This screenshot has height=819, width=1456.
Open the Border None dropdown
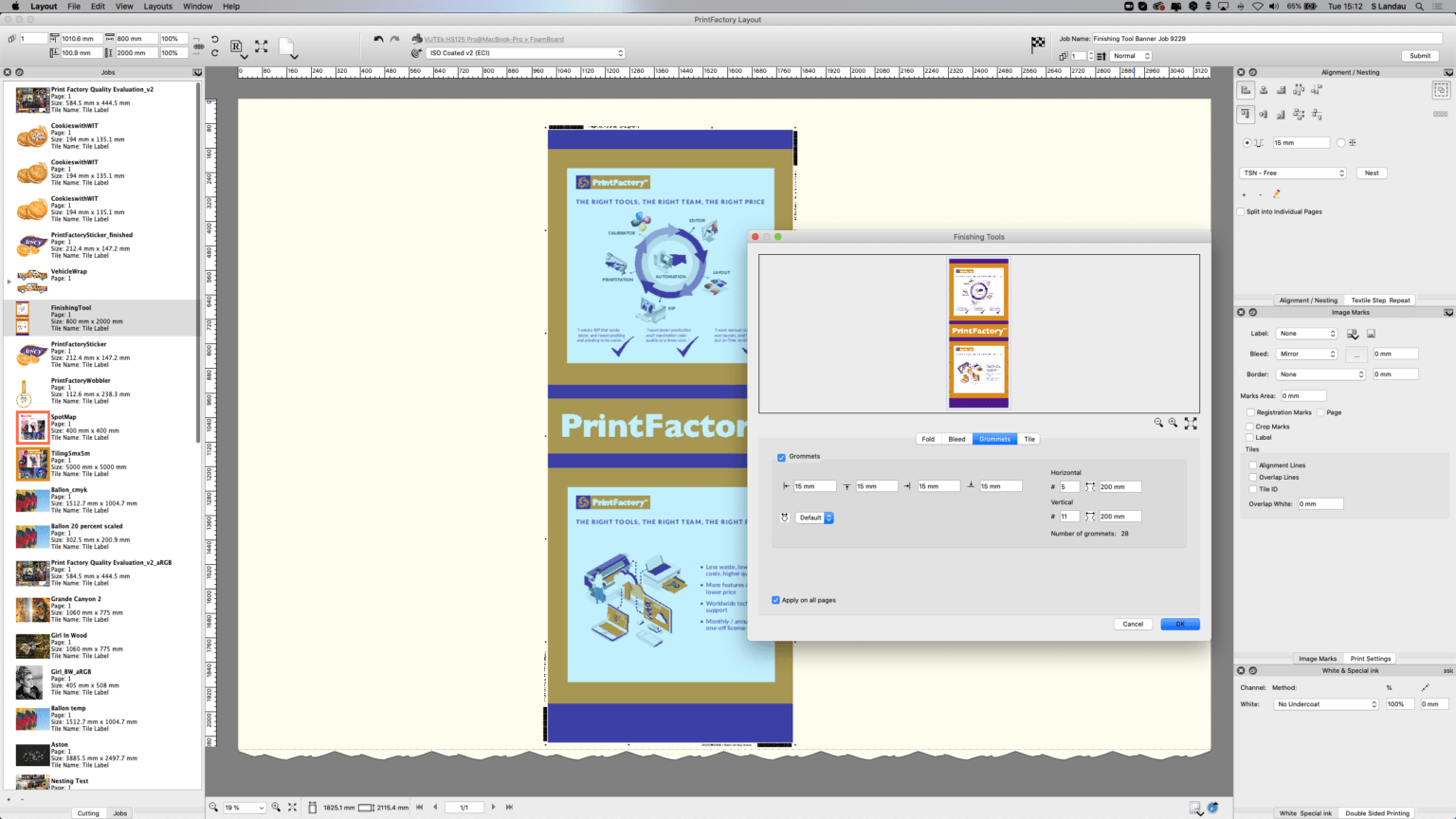click(1320, 374)
